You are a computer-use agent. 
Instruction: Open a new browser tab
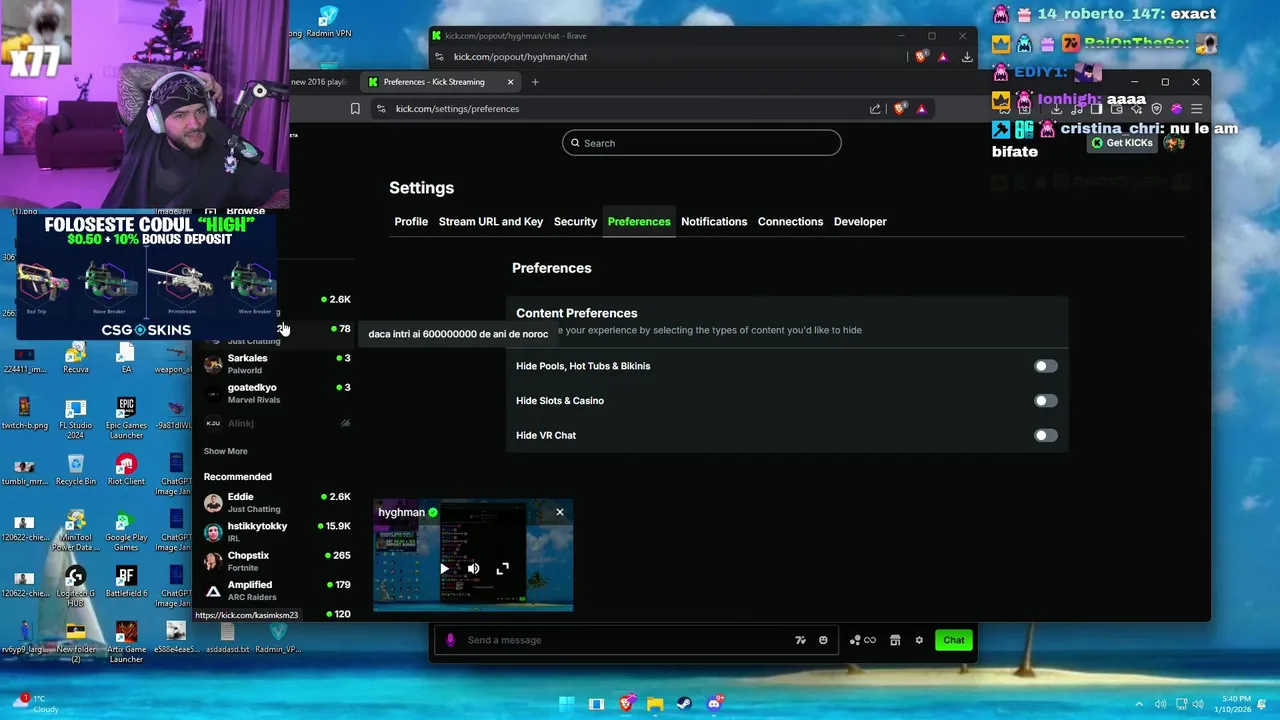(535, 82)
